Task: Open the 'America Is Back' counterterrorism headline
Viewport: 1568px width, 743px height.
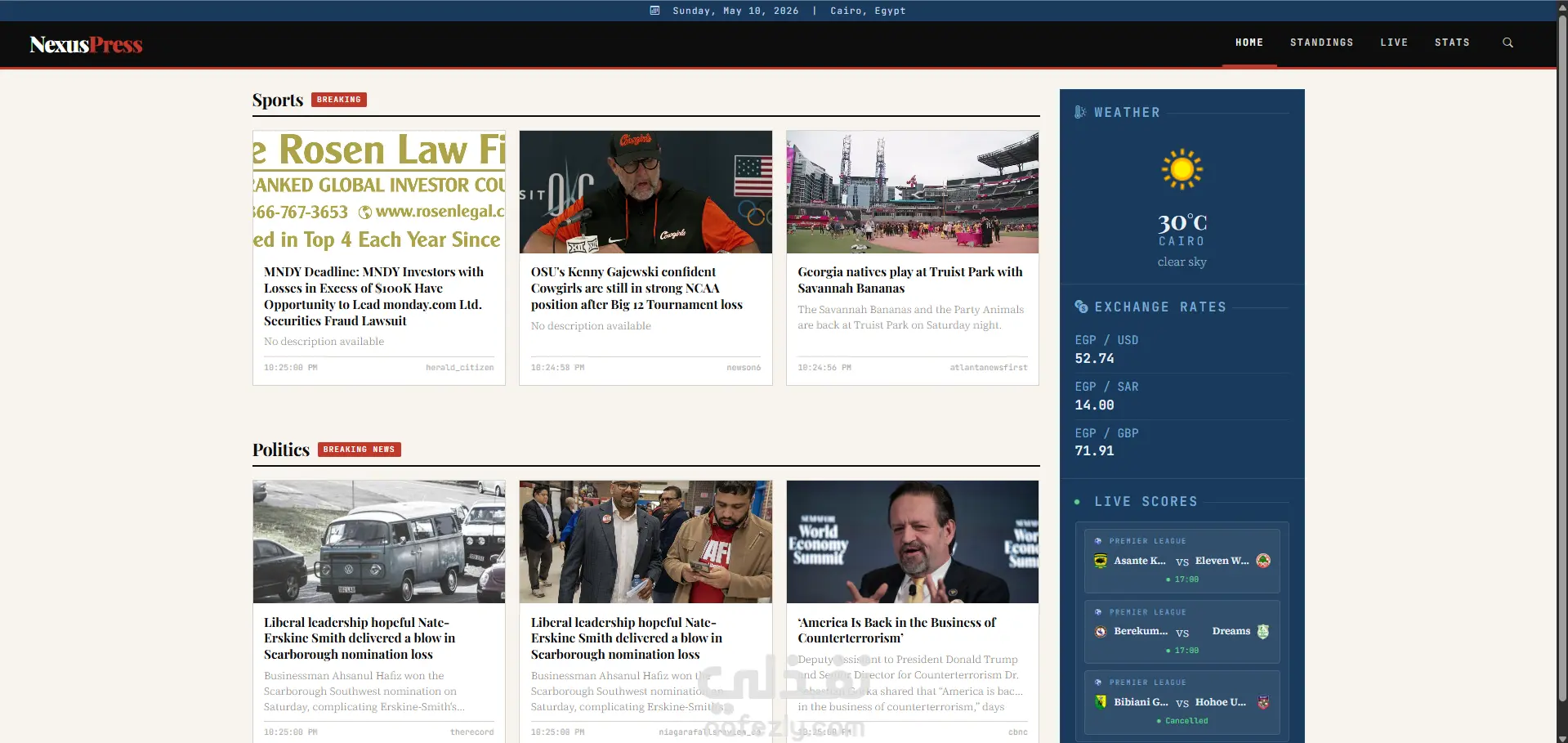Action: click(x=897, y=630)
